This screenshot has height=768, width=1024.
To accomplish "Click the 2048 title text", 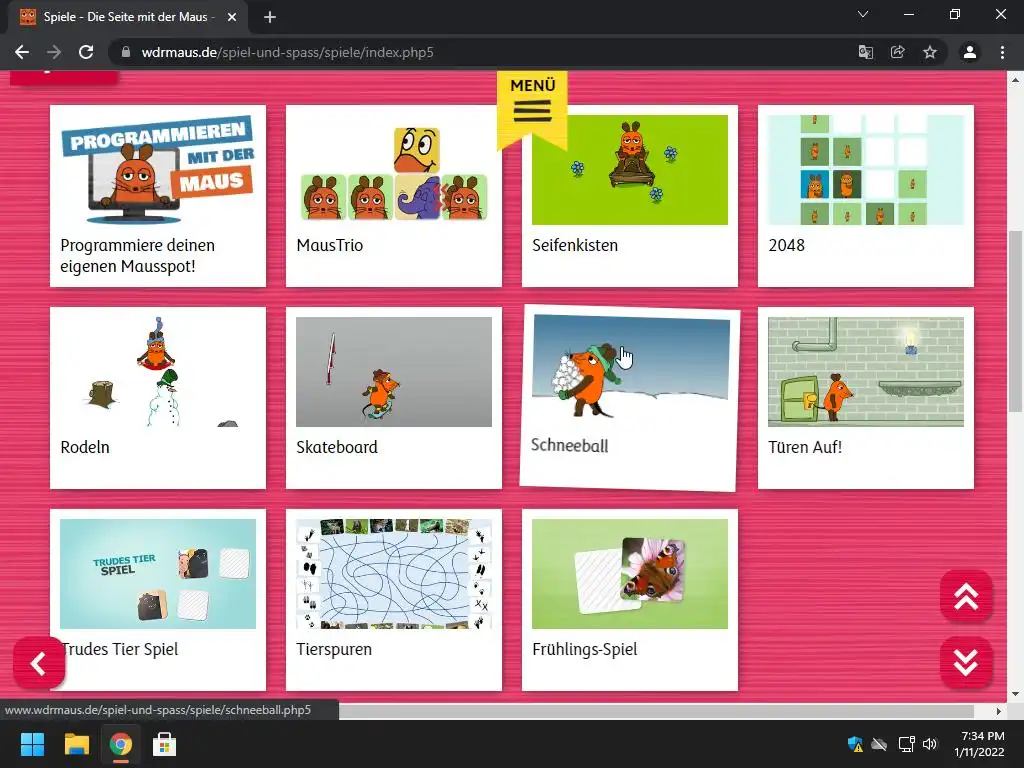I will [786, 245].
